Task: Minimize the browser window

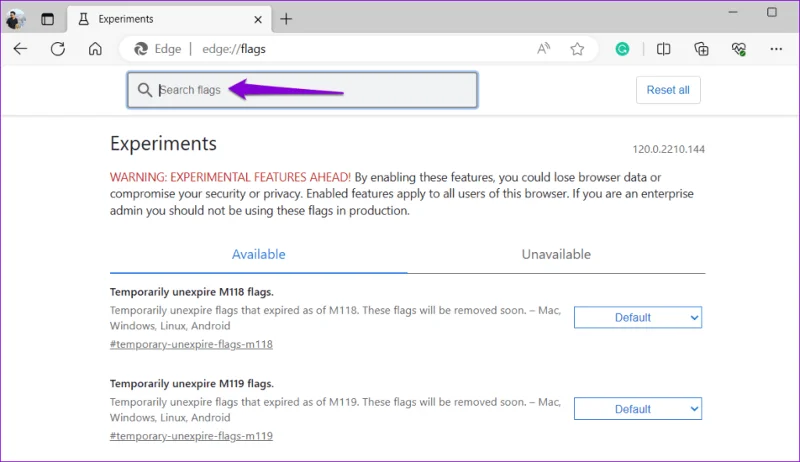Action: click(x=733, y=12)
